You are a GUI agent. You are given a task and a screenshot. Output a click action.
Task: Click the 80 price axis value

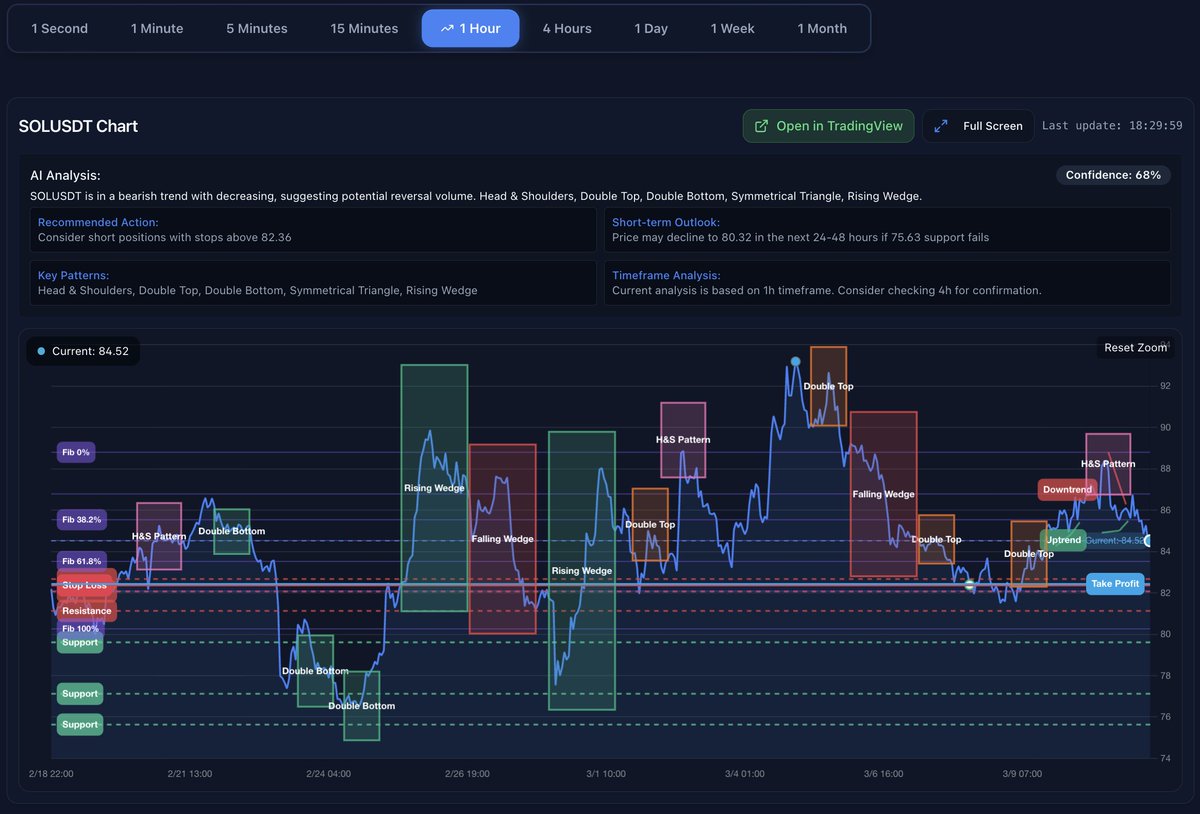pos(1165,634)
